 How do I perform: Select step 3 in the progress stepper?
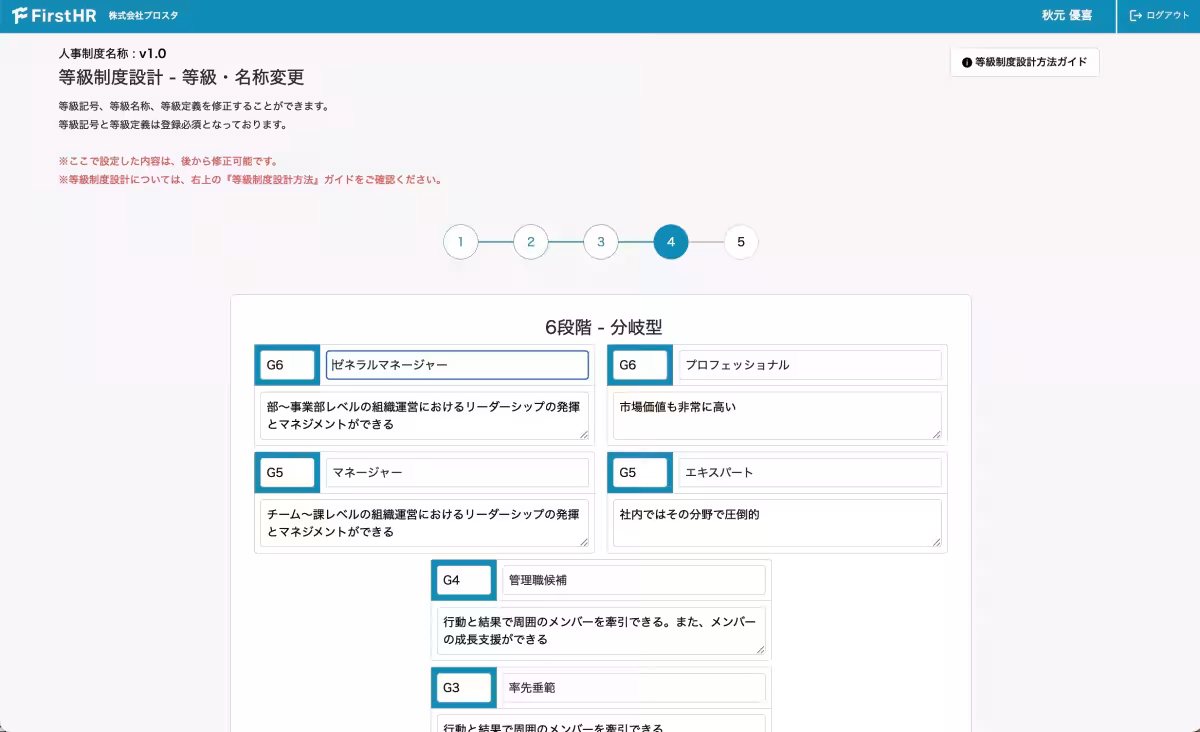(600, 241)
